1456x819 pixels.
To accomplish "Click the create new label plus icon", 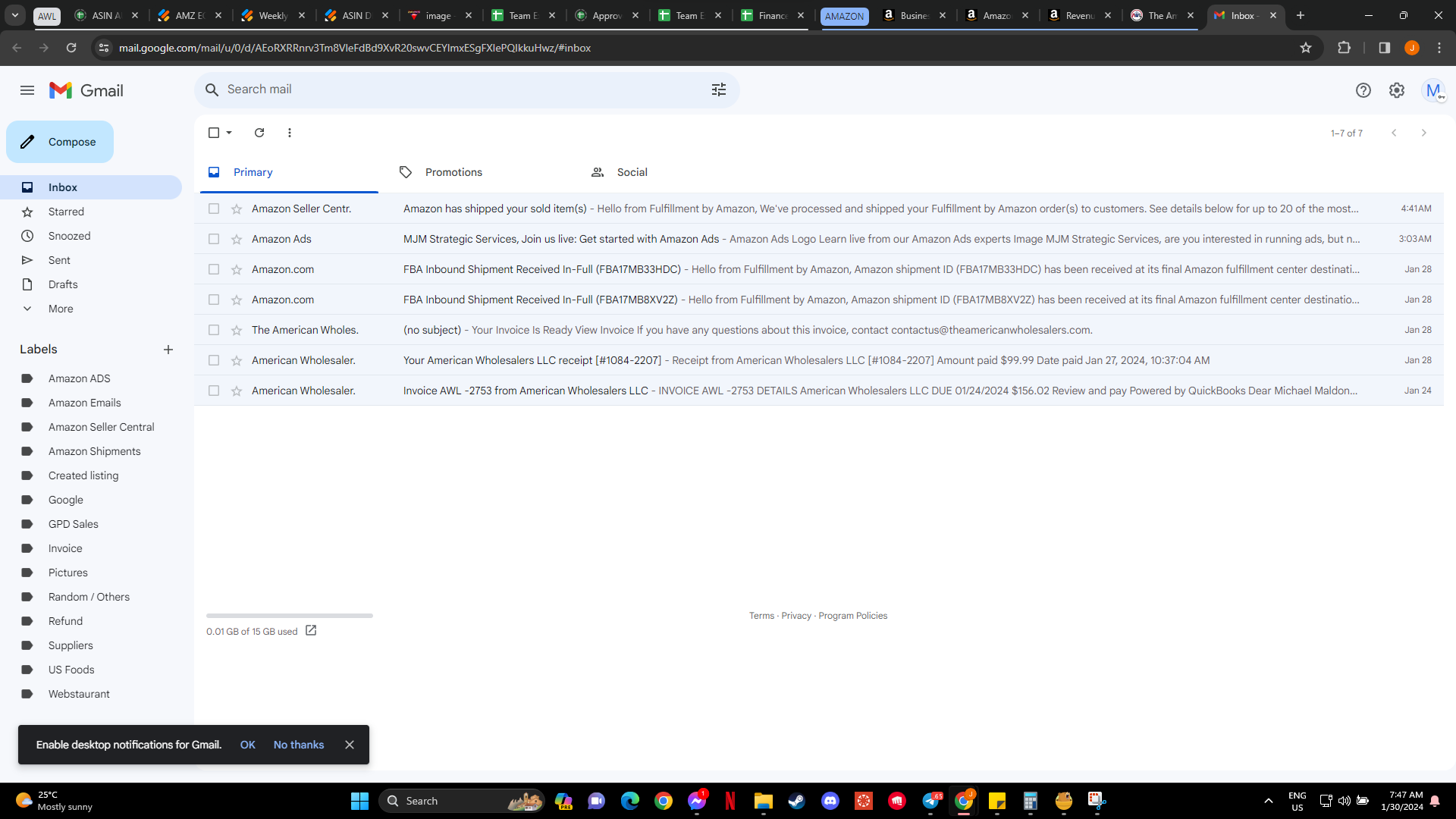I will (168, 350).
